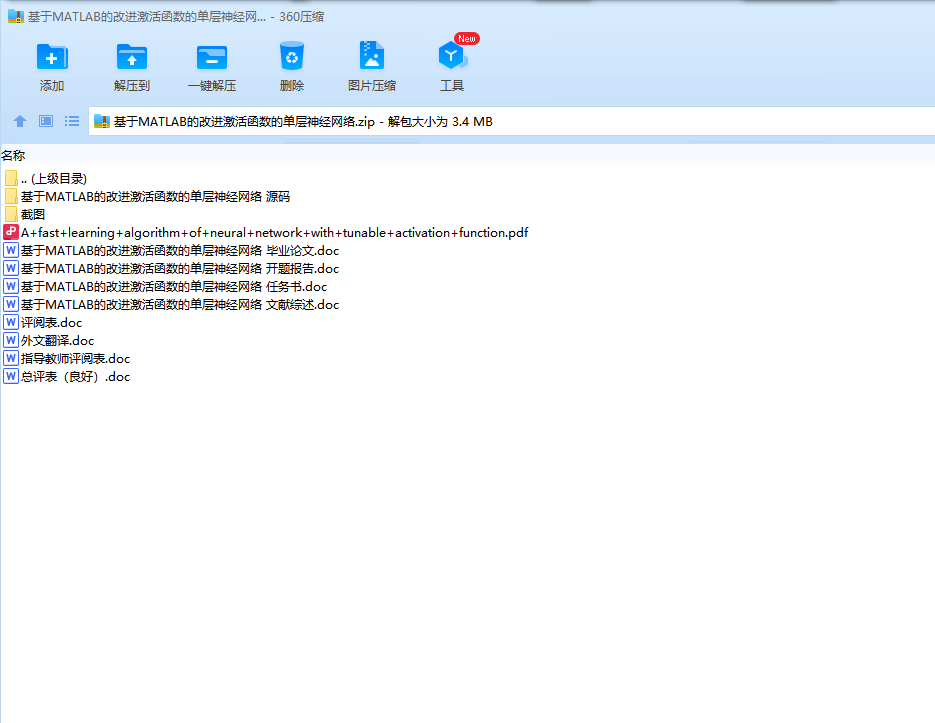Select the 外文翻译.doc file name

pyautogui.click(x=57, y=341)
